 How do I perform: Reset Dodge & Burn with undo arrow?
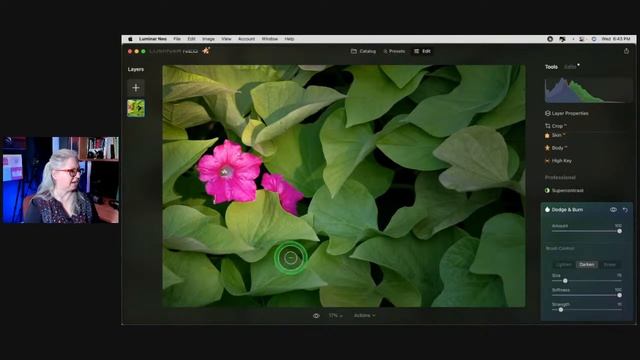click(625, 210)
